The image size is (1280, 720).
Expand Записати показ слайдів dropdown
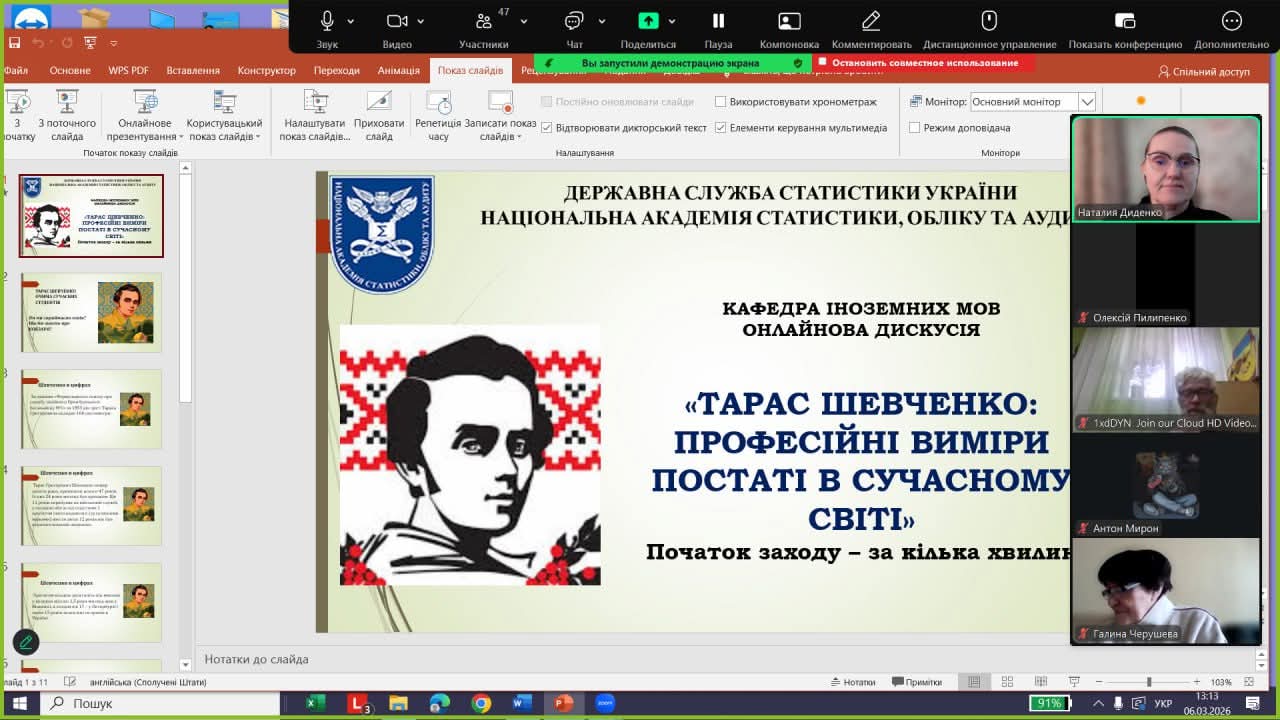500,137
